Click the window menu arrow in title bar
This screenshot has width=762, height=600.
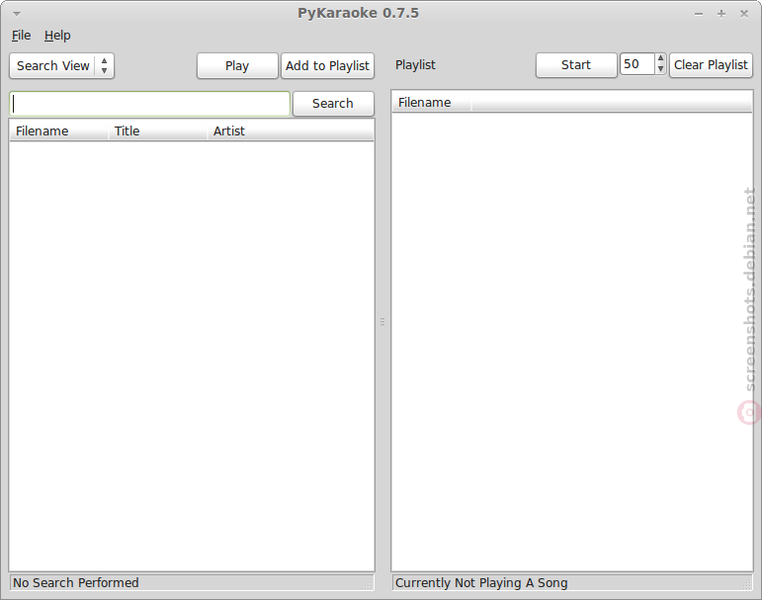point(17,14)
